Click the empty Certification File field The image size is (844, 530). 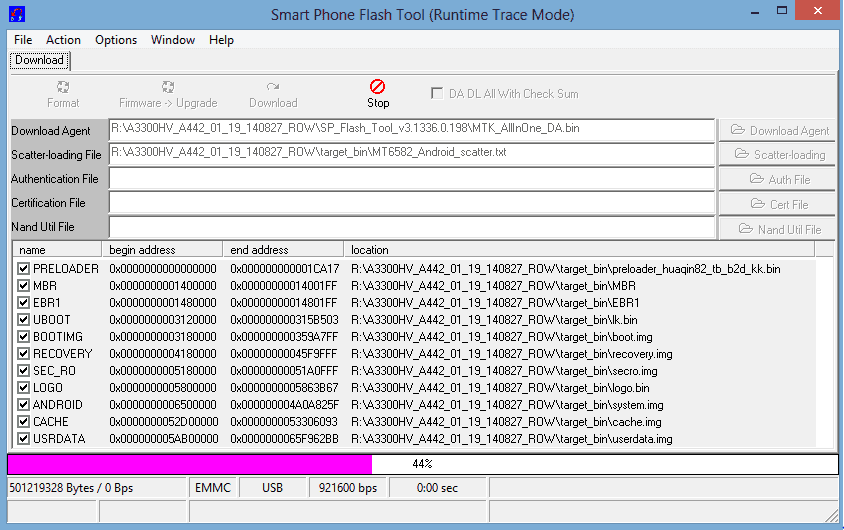pos(412,202)
